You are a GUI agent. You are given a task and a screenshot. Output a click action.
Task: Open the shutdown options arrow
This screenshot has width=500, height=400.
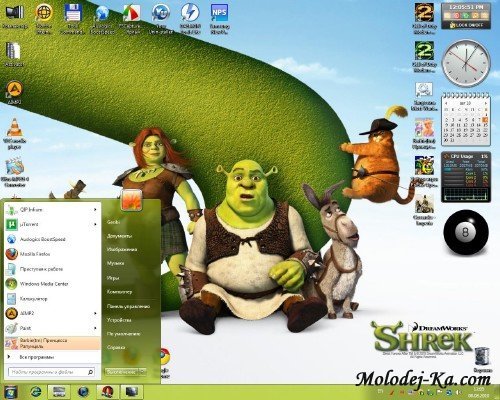click(142, 371)
